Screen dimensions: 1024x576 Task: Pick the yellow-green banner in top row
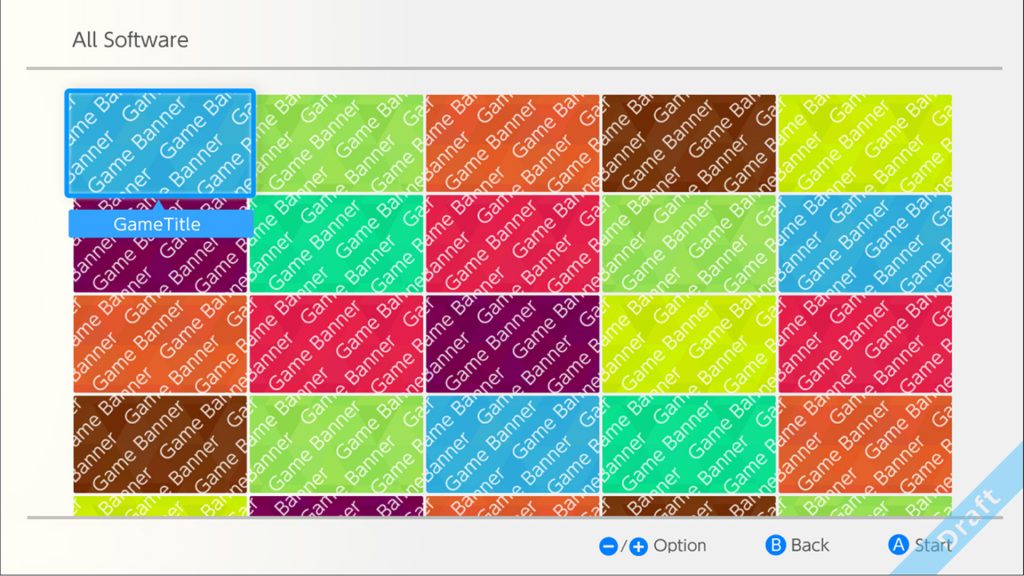864,143
